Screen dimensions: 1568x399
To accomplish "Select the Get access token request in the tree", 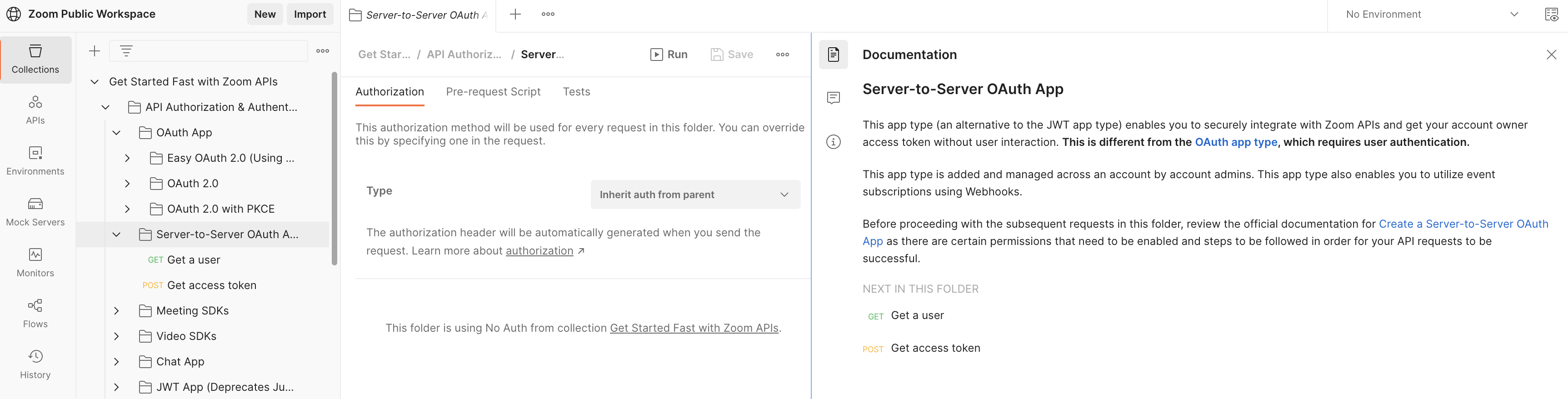I will coord(211,285).
